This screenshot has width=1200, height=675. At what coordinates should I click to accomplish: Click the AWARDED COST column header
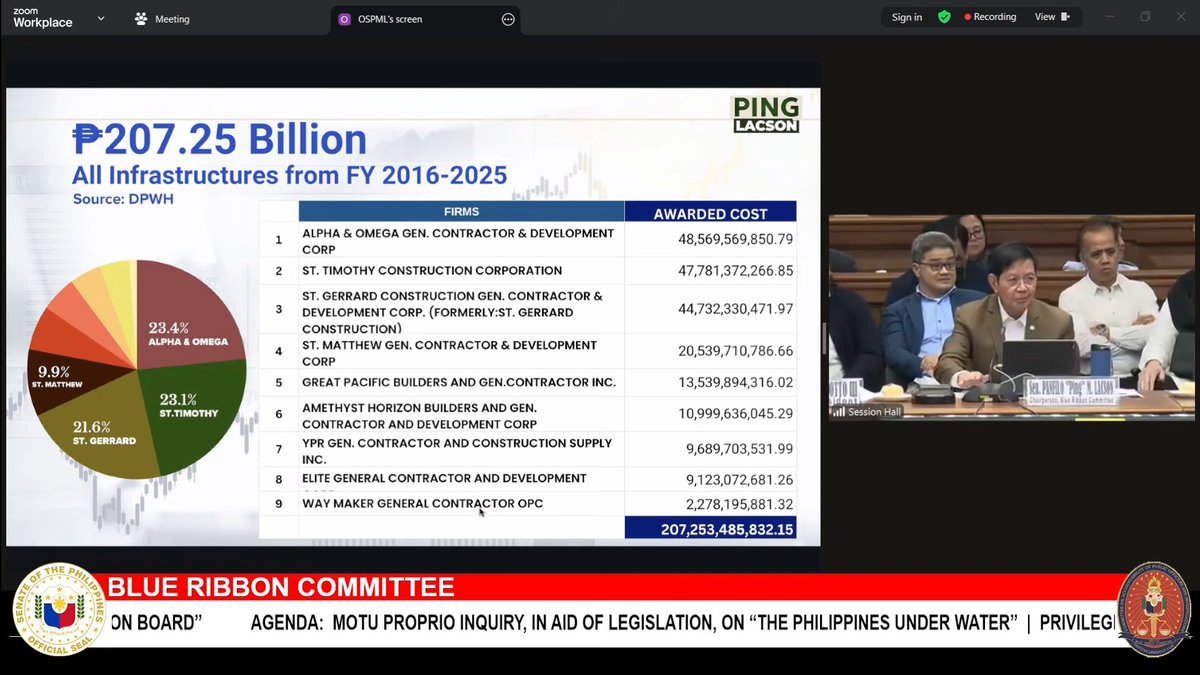point(710,213)
